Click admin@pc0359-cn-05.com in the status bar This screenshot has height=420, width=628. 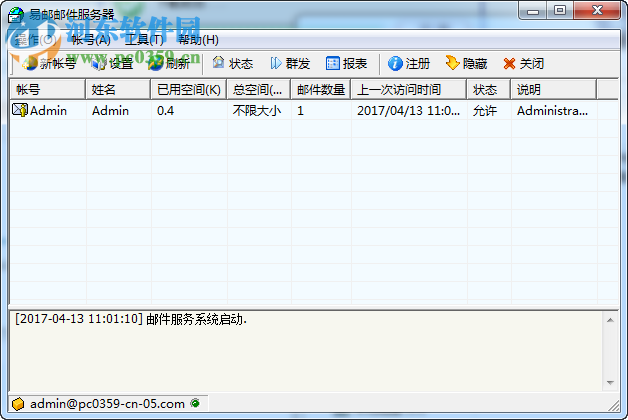pos(107,404)
